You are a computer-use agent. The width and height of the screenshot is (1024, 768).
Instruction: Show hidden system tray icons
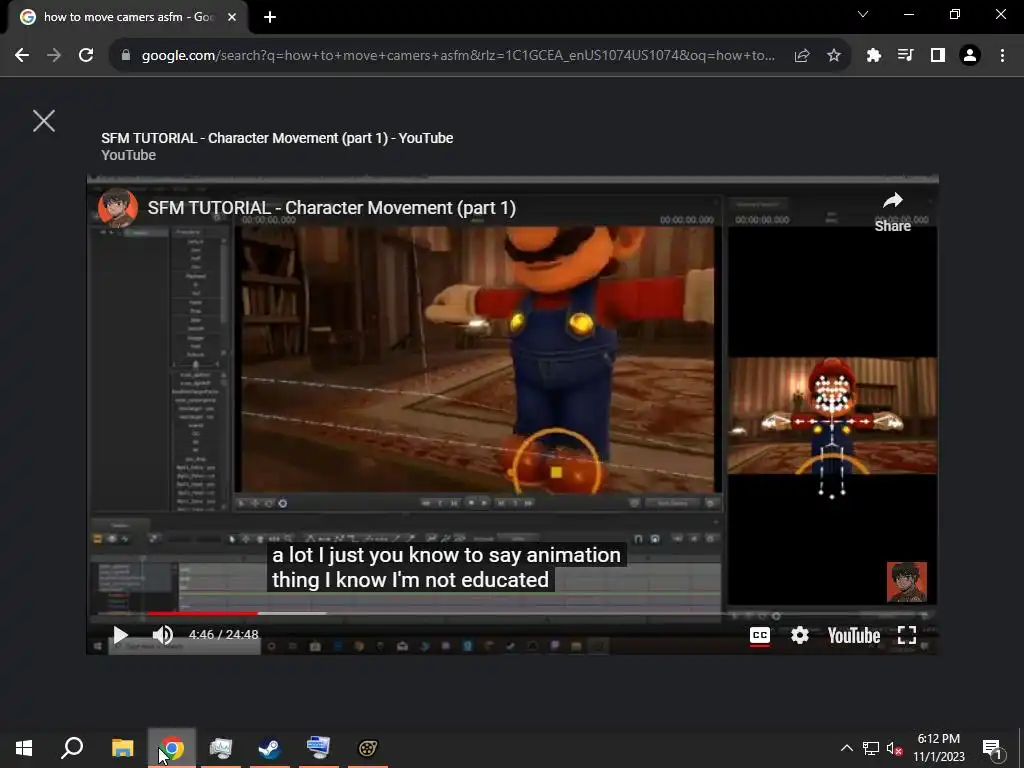pyautogui.click(x=846, y=748)
